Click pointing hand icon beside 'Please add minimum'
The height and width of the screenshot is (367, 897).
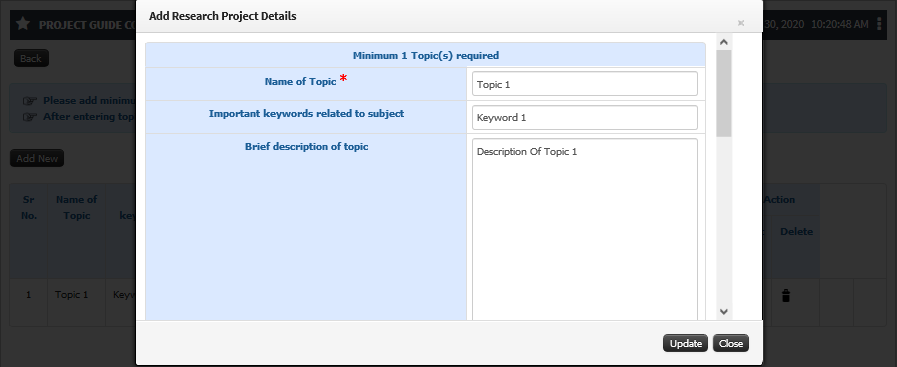[x=30, y=101]
